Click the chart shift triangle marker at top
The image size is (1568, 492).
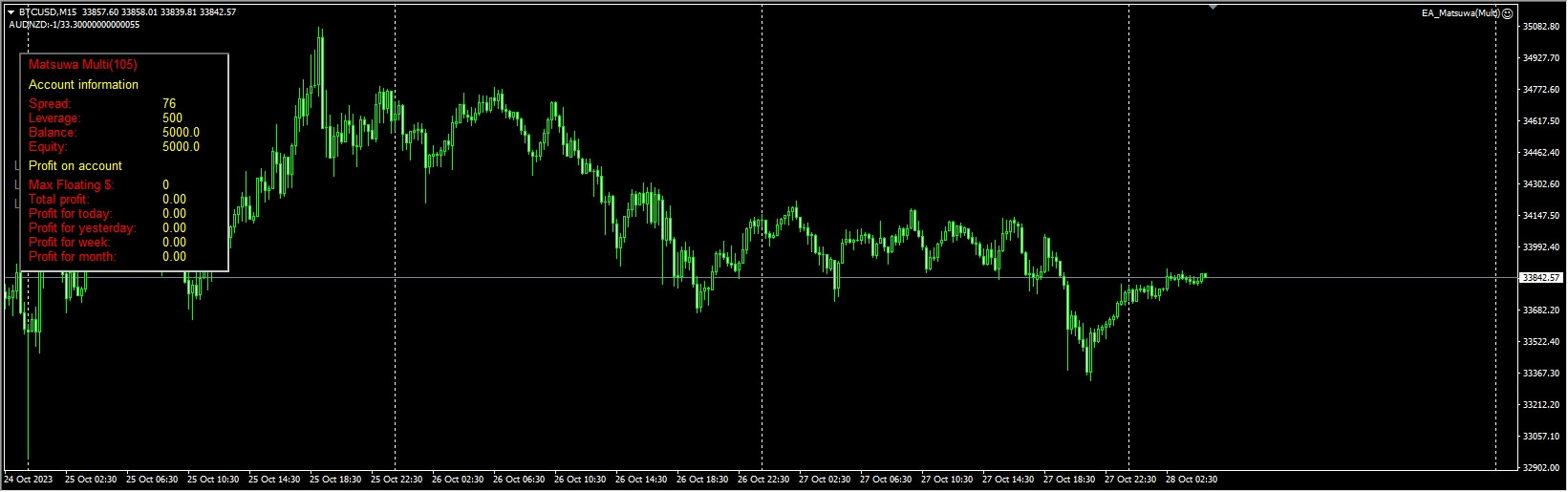[x=1213, y=8]
